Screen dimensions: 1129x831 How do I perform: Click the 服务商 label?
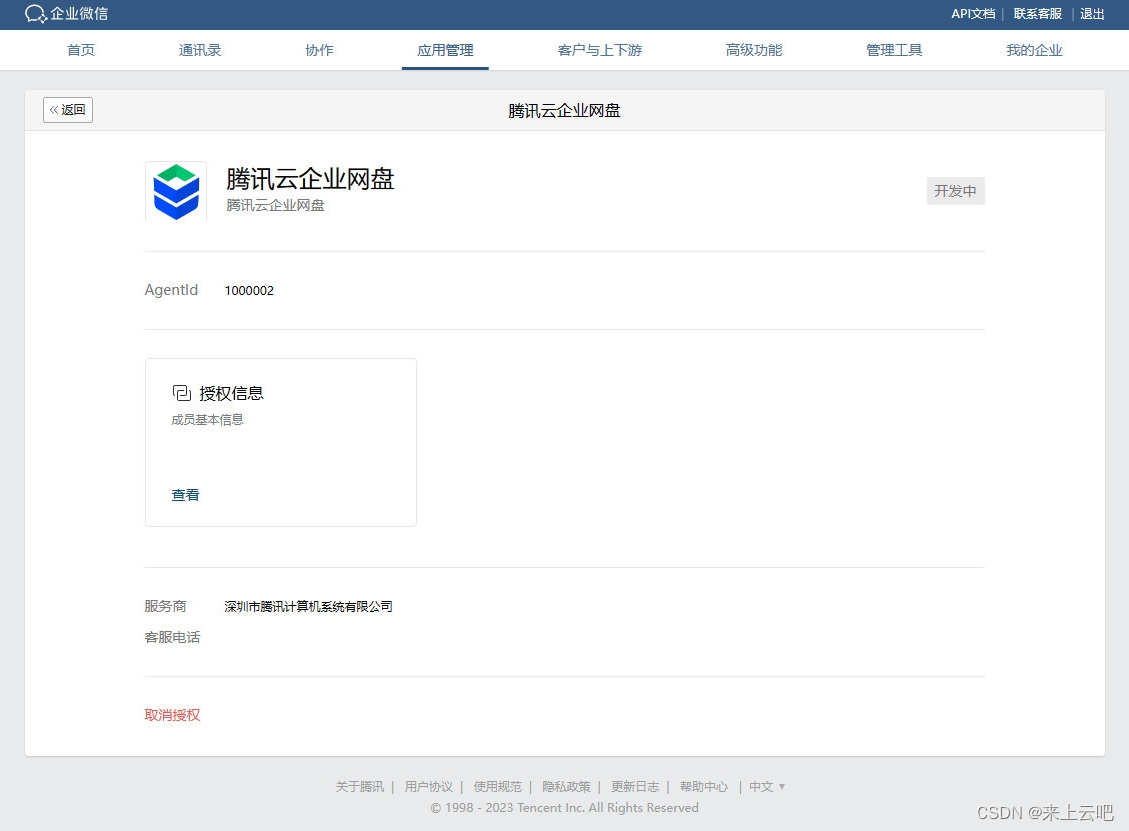(165, 606)
